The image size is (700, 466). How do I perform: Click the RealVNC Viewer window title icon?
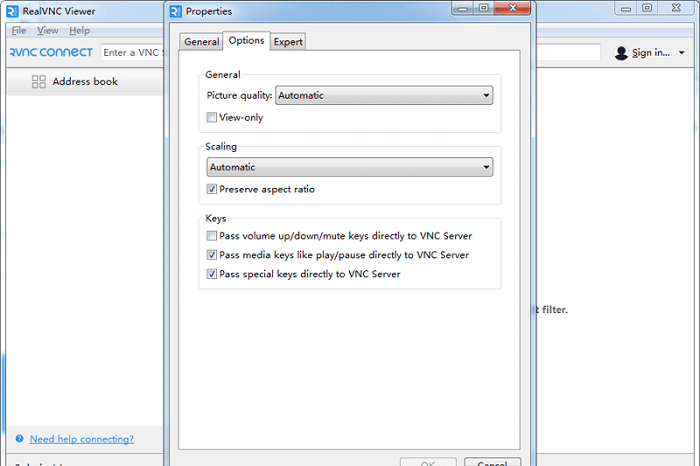coord(10,11)
